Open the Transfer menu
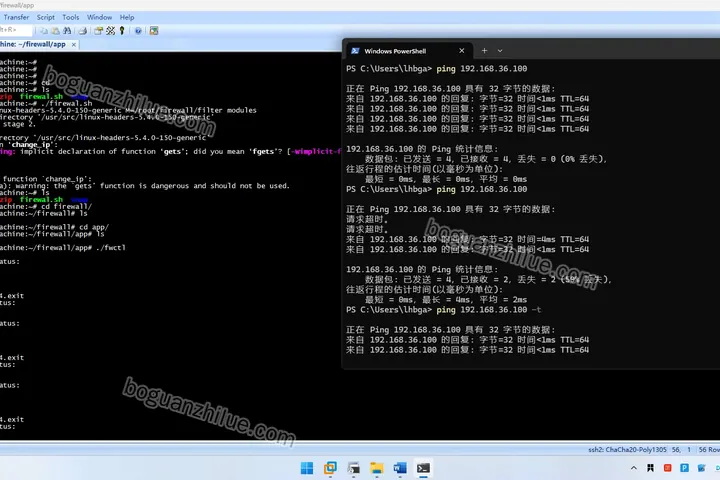This screenshot has width=720, height=480. pos(17,17)
